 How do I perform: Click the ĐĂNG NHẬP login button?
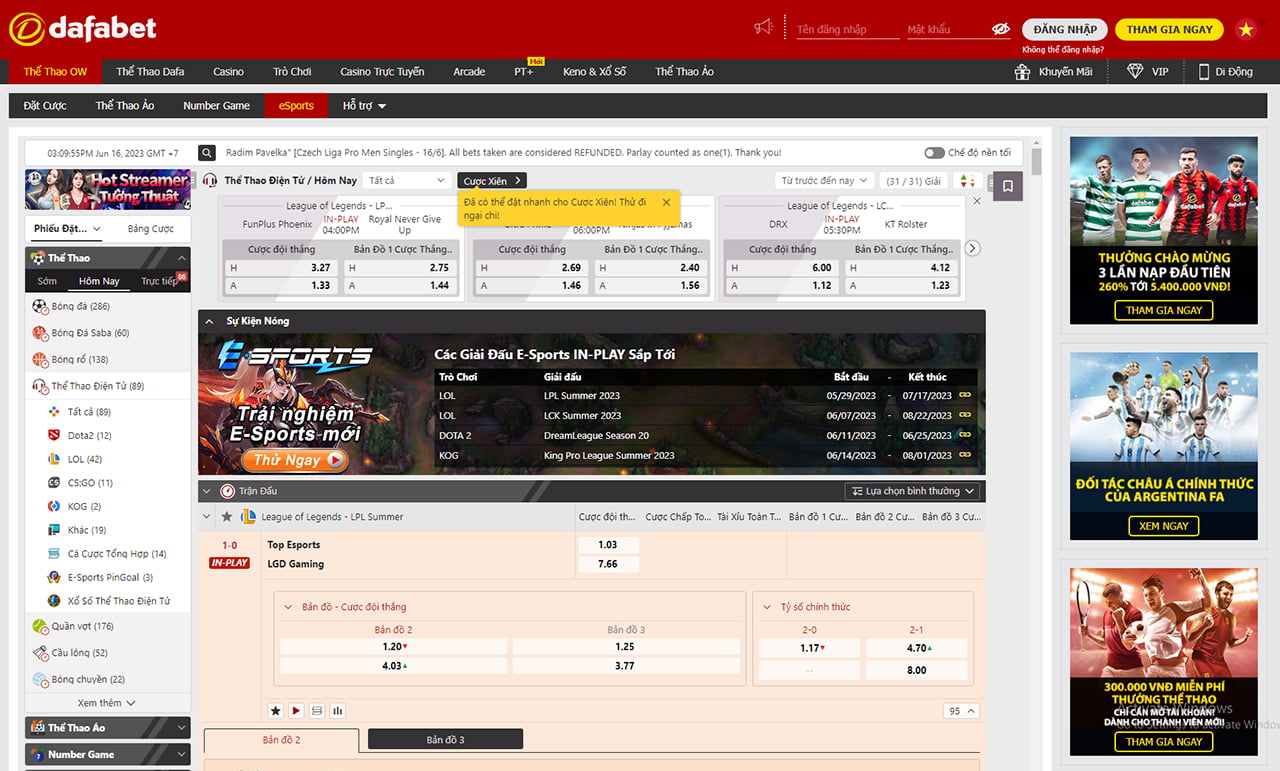1065,29
